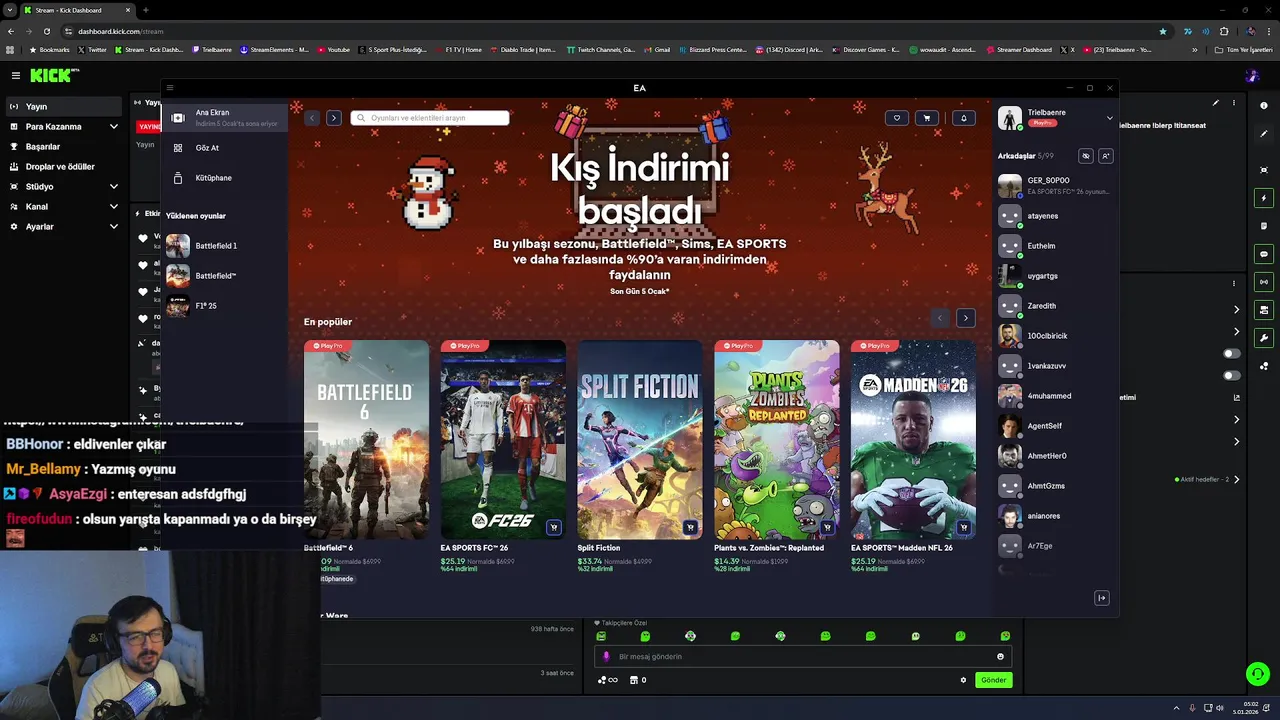Viewport: 1280px width, 720px height.
Task: Select Yayın in Kick sidebar
Action: pos(62,107)
